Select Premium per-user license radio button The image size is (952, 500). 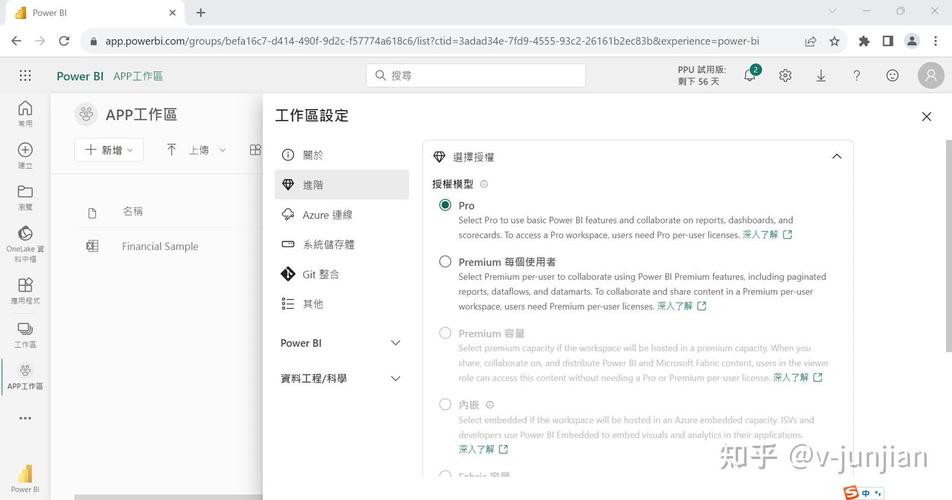pos(445,262)
